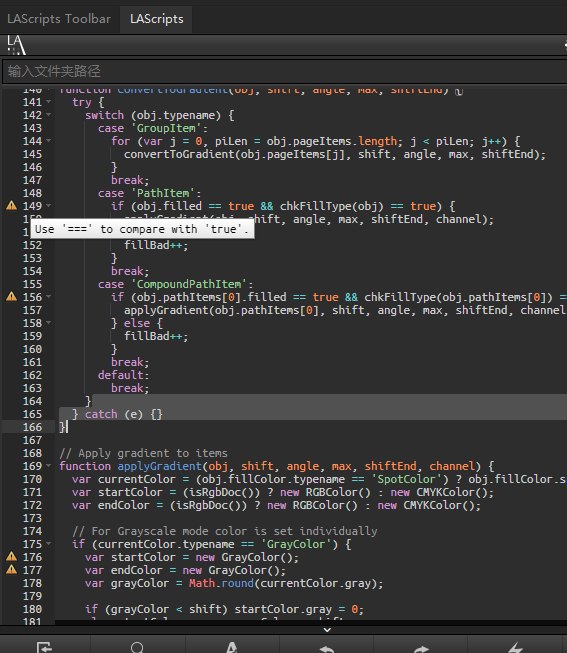The height and width of the screenshot is (653, 567).
Task: Switch to LAScripts Toolbar tab
Action: click(x=59, y=19)
